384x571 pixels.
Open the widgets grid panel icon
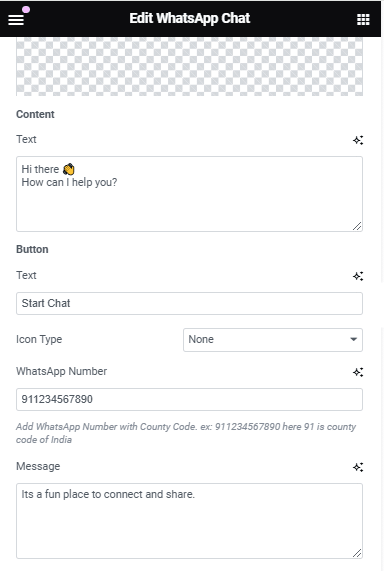363,19
